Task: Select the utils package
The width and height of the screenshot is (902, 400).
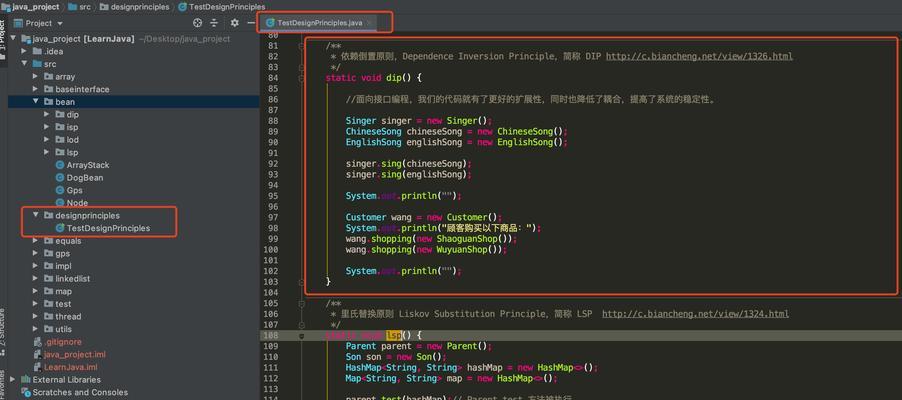Action: pos(63,329)
